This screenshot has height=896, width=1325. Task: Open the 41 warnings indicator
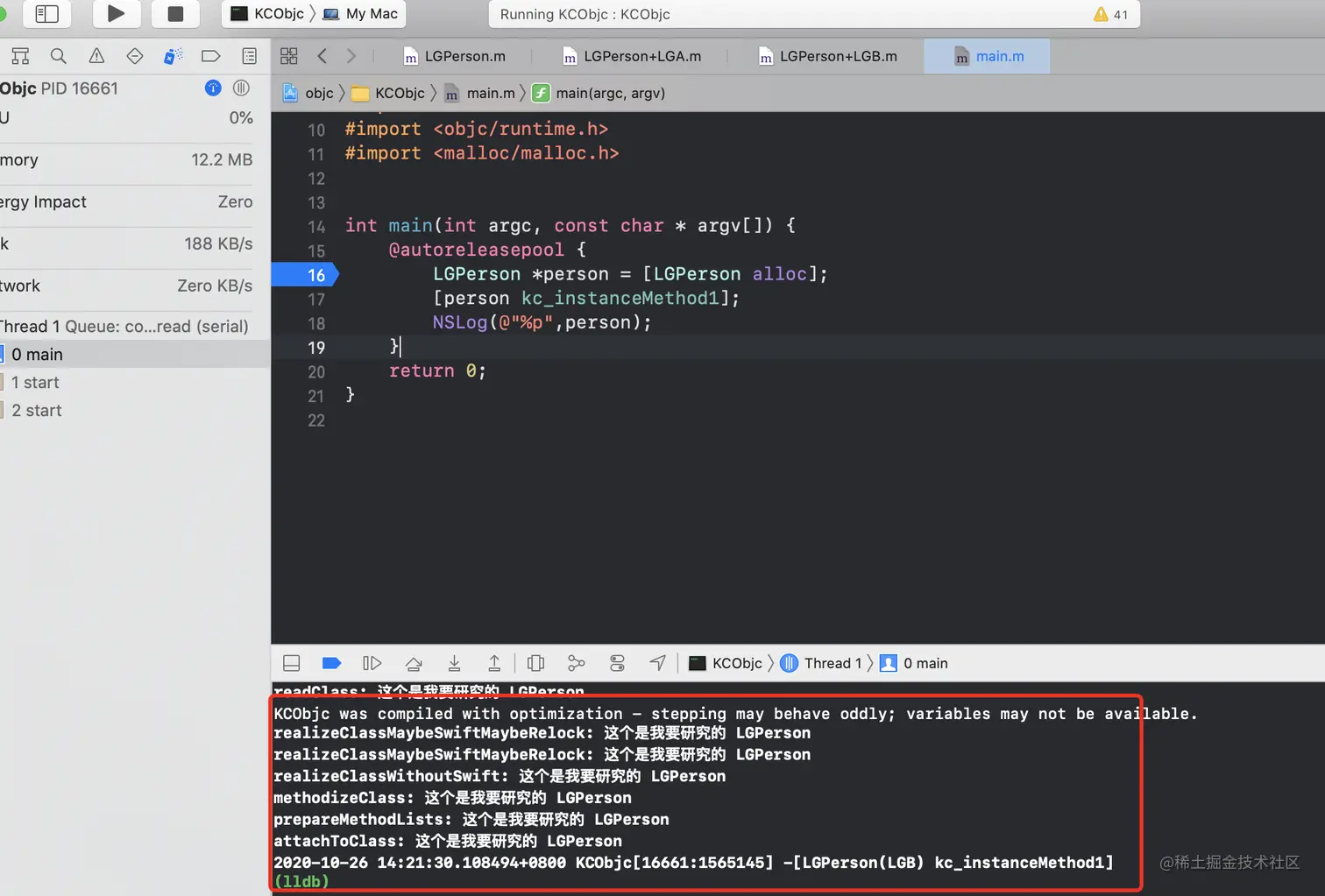click(x=1111, y=14)
